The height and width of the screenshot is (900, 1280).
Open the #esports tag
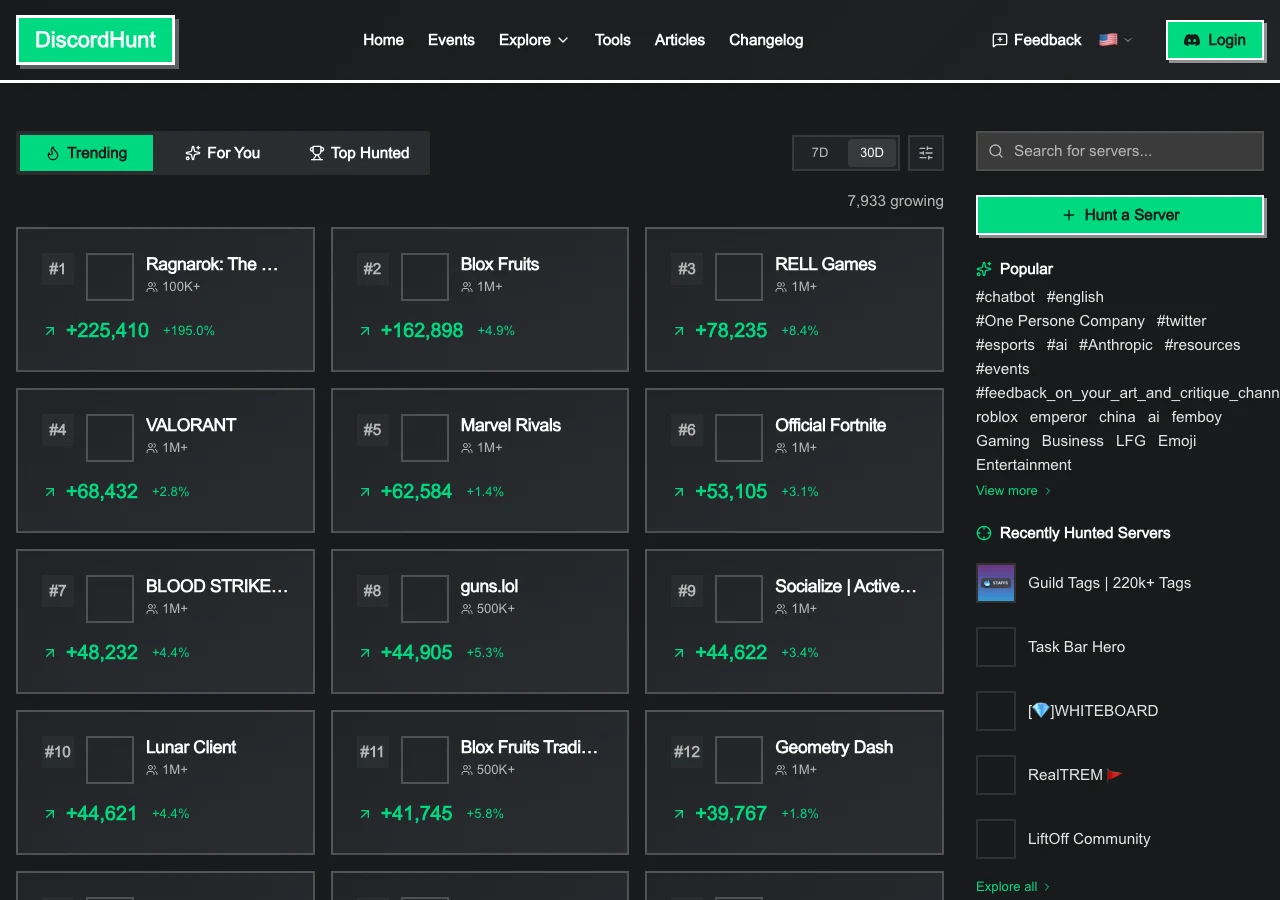tap(1005, 345)
